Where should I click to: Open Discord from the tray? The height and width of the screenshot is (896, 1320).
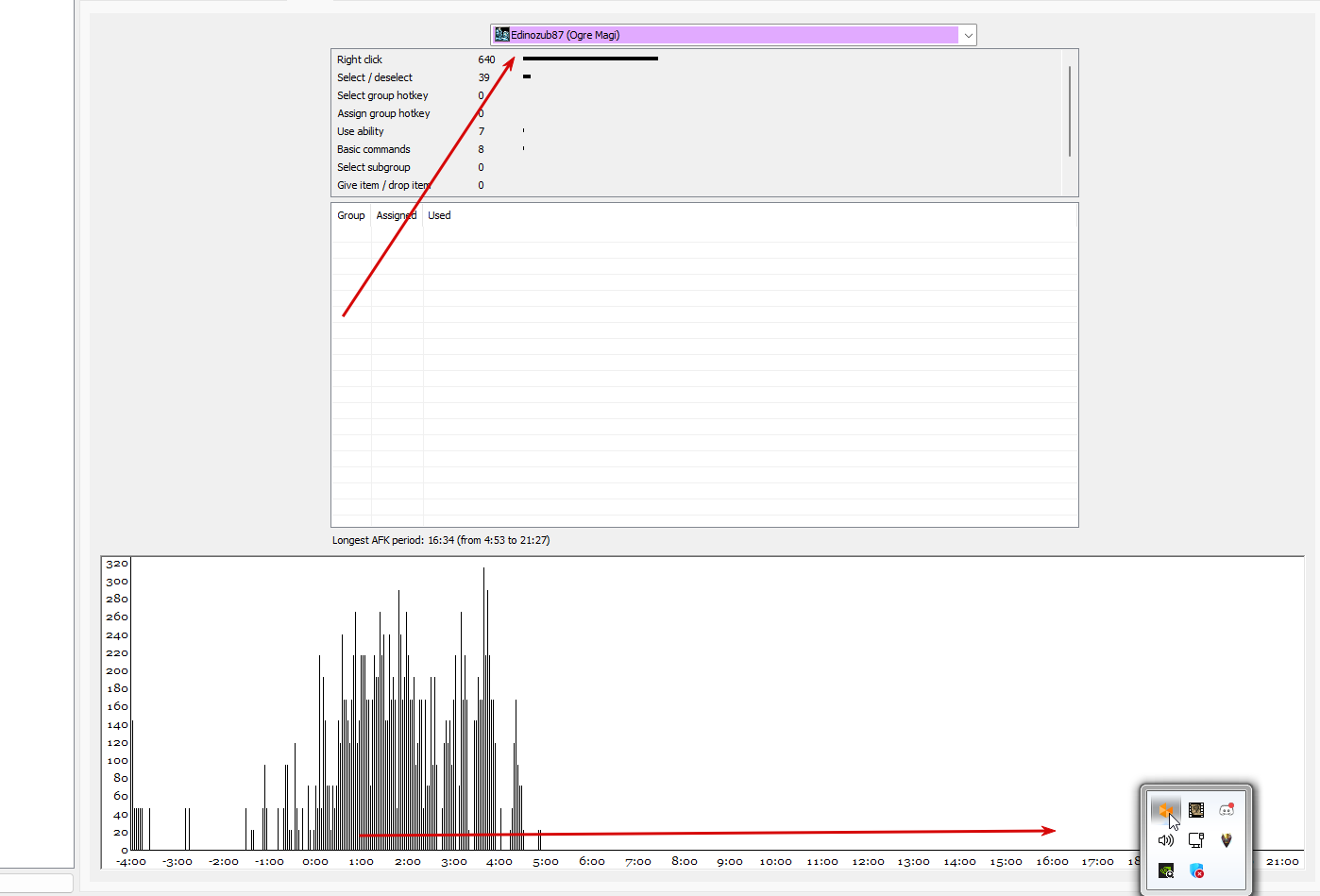pos(1227,810)
